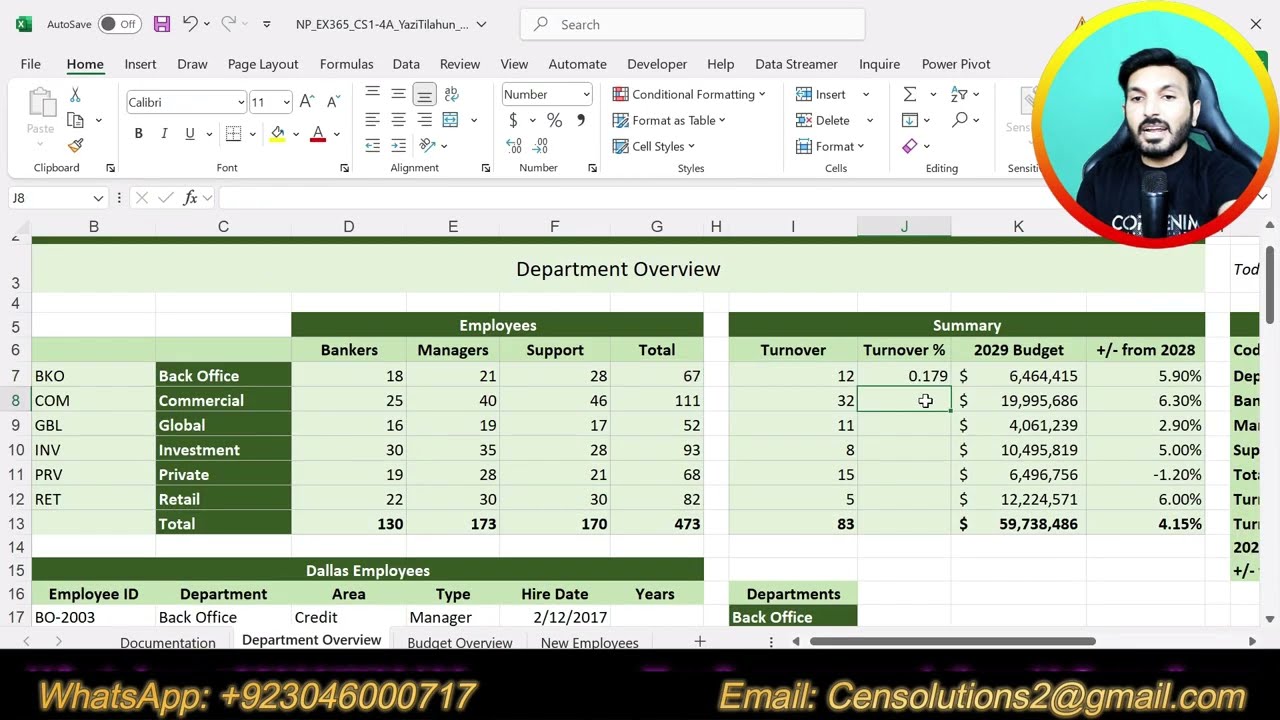Click the Fill Color yellow bucket swatch
Viewport: 1280px width, 720px height.
tap(278, 134)
